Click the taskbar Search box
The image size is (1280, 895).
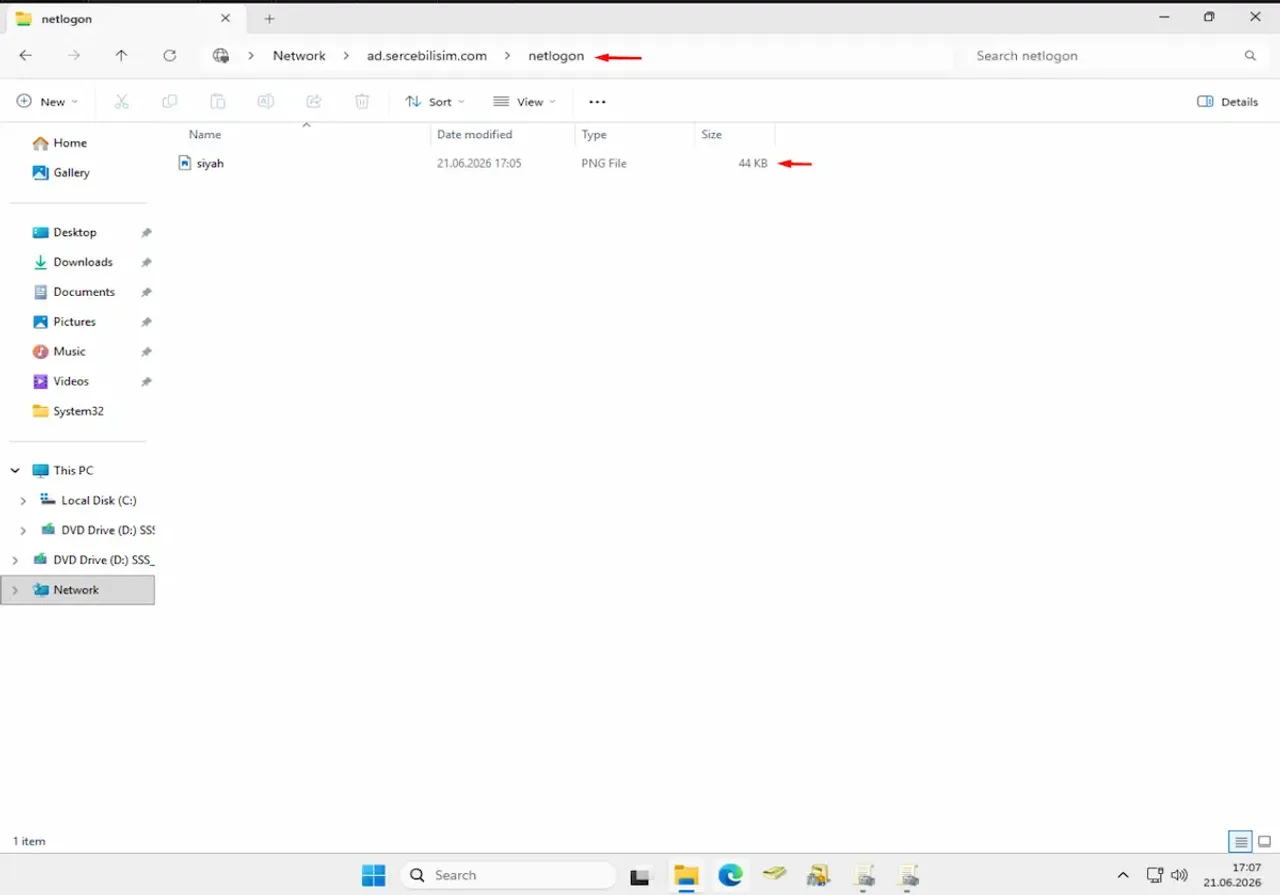point(508,875)
